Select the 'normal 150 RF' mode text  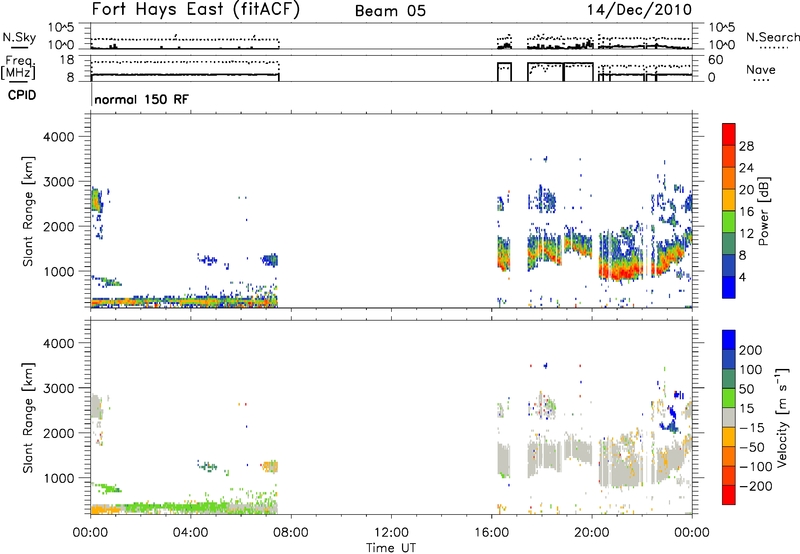[141, 99]
